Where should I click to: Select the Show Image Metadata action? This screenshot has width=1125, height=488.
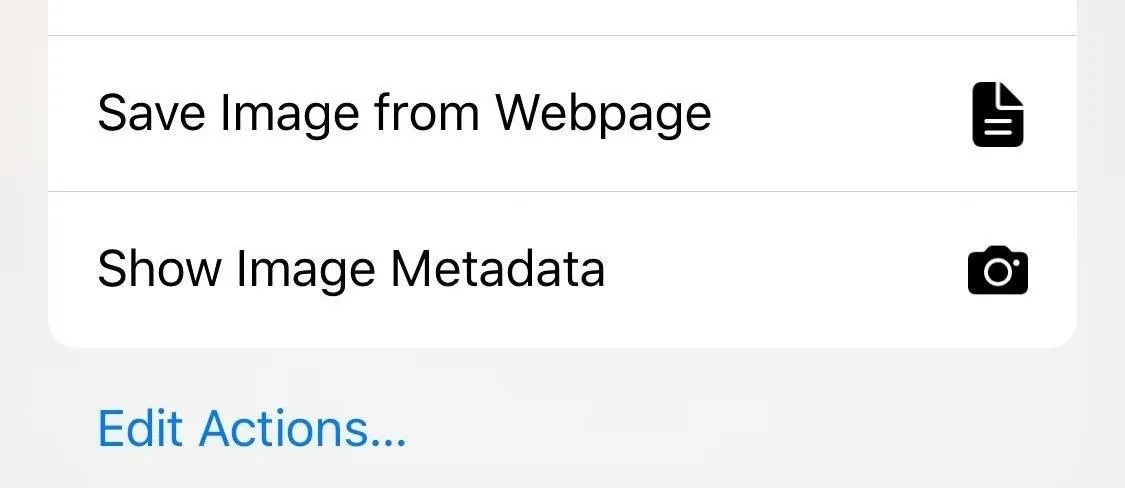(562, 270)
